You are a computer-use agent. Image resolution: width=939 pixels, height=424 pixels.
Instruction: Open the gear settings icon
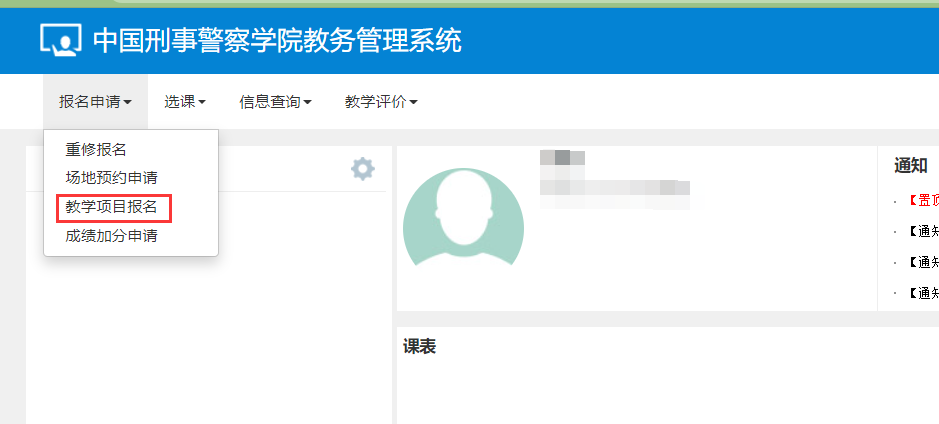tap(362, 169)
